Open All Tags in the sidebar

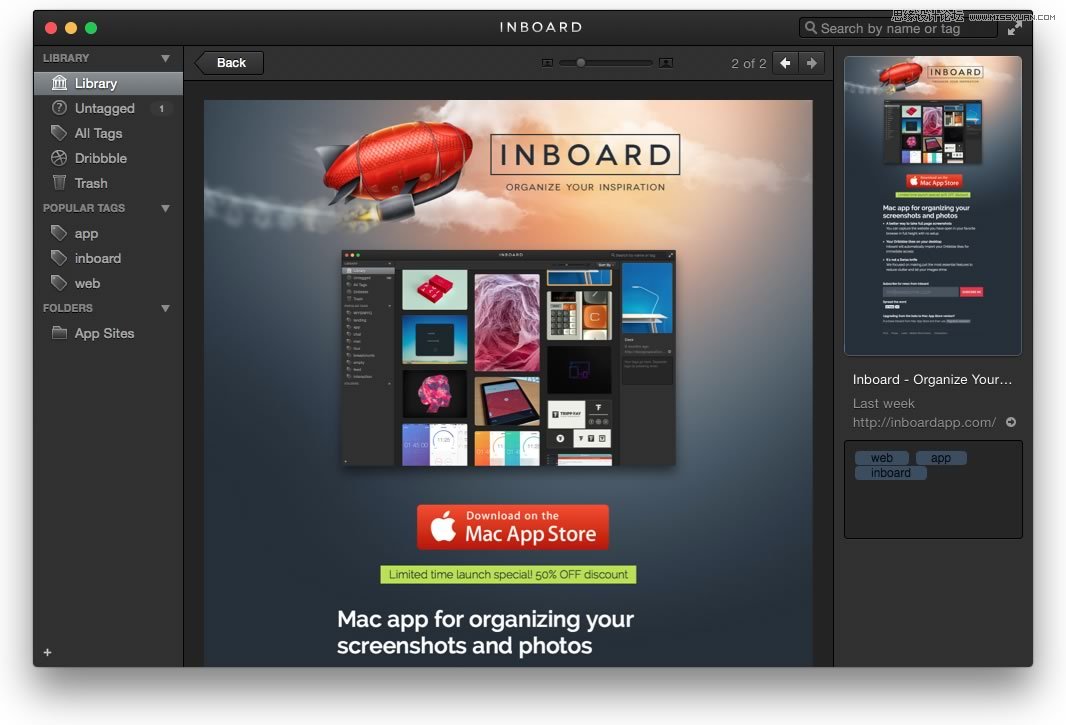tap(109, 133)
